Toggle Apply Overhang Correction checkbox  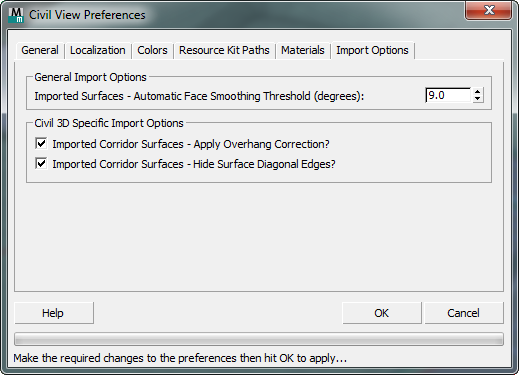click(41, 144)
